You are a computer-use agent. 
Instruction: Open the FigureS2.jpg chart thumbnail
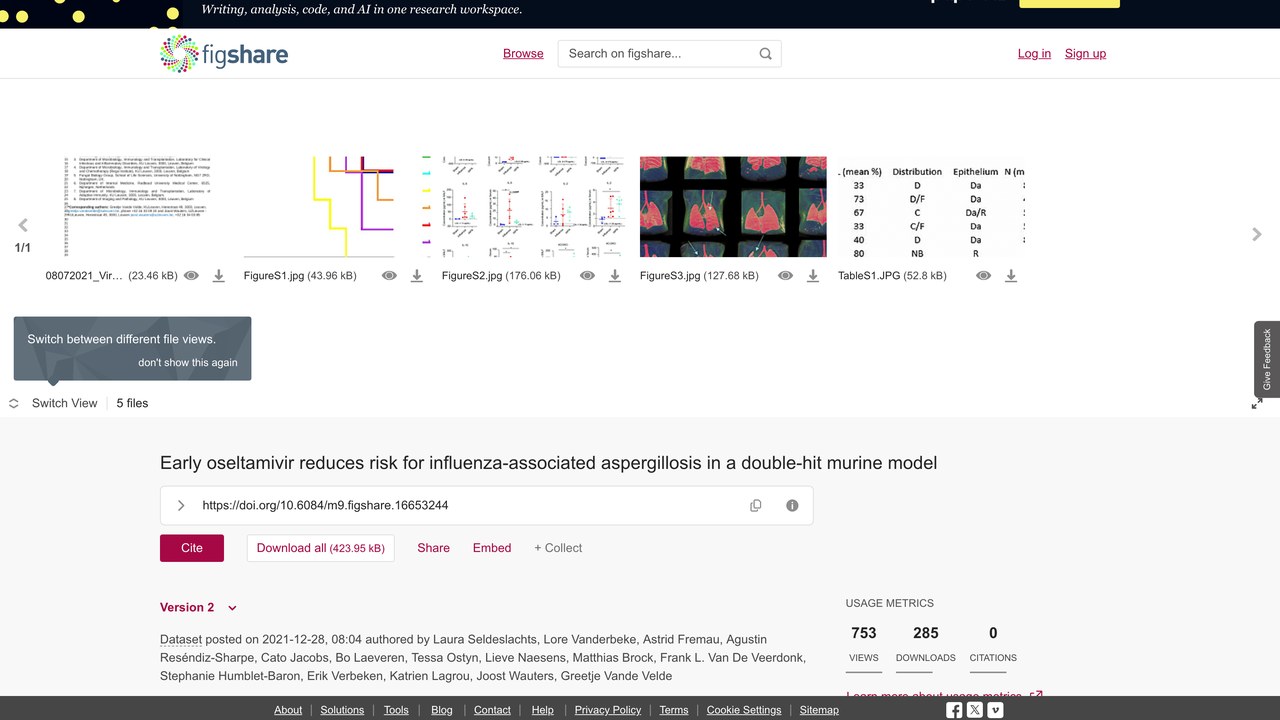point(534,206)
